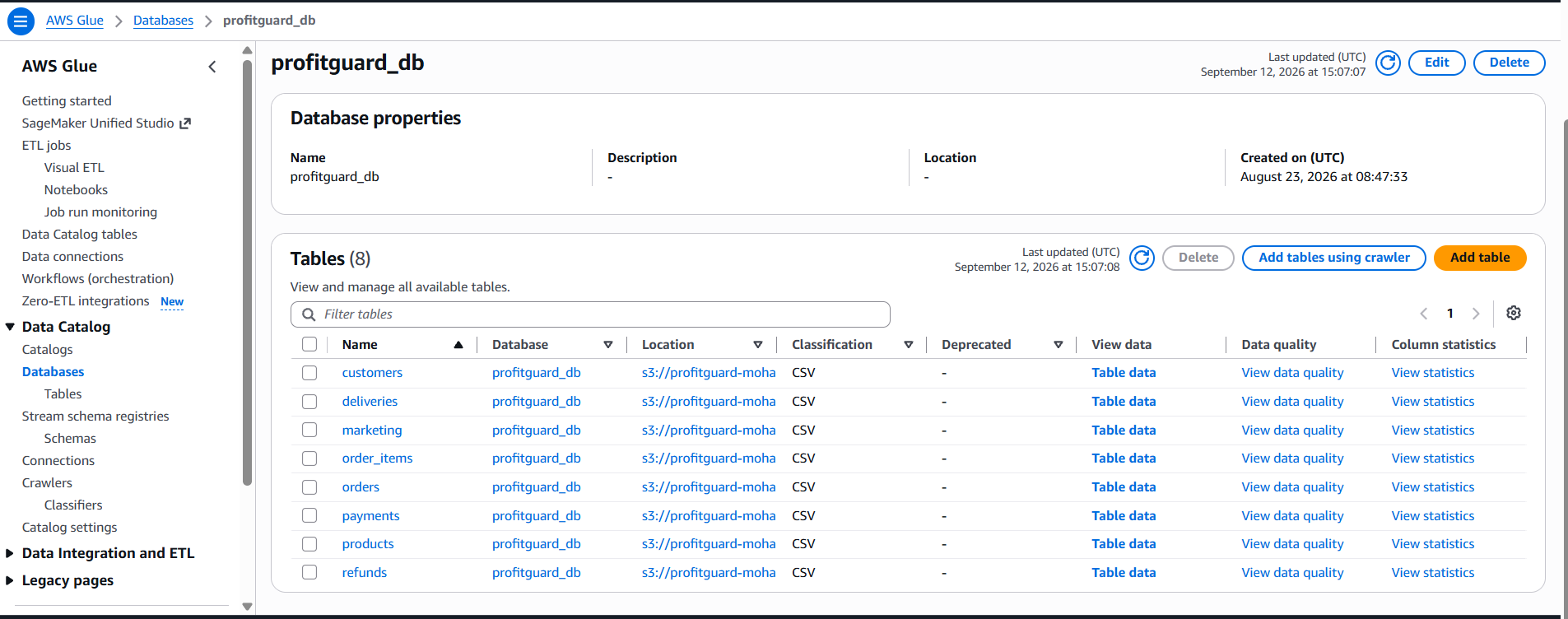Check the customers table row
The width and height of the screenshot is (1568, 619).
pos(309,373)
